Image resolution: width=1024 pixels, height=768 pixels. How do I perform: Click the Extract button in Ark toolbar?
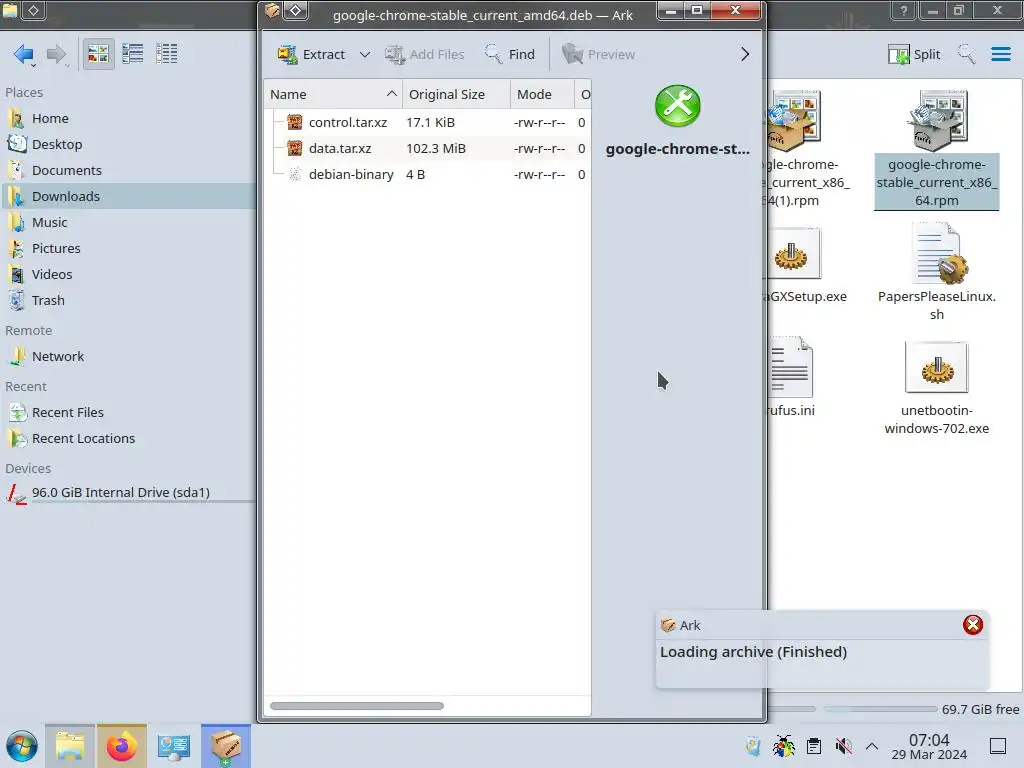[x=312, y=54]
